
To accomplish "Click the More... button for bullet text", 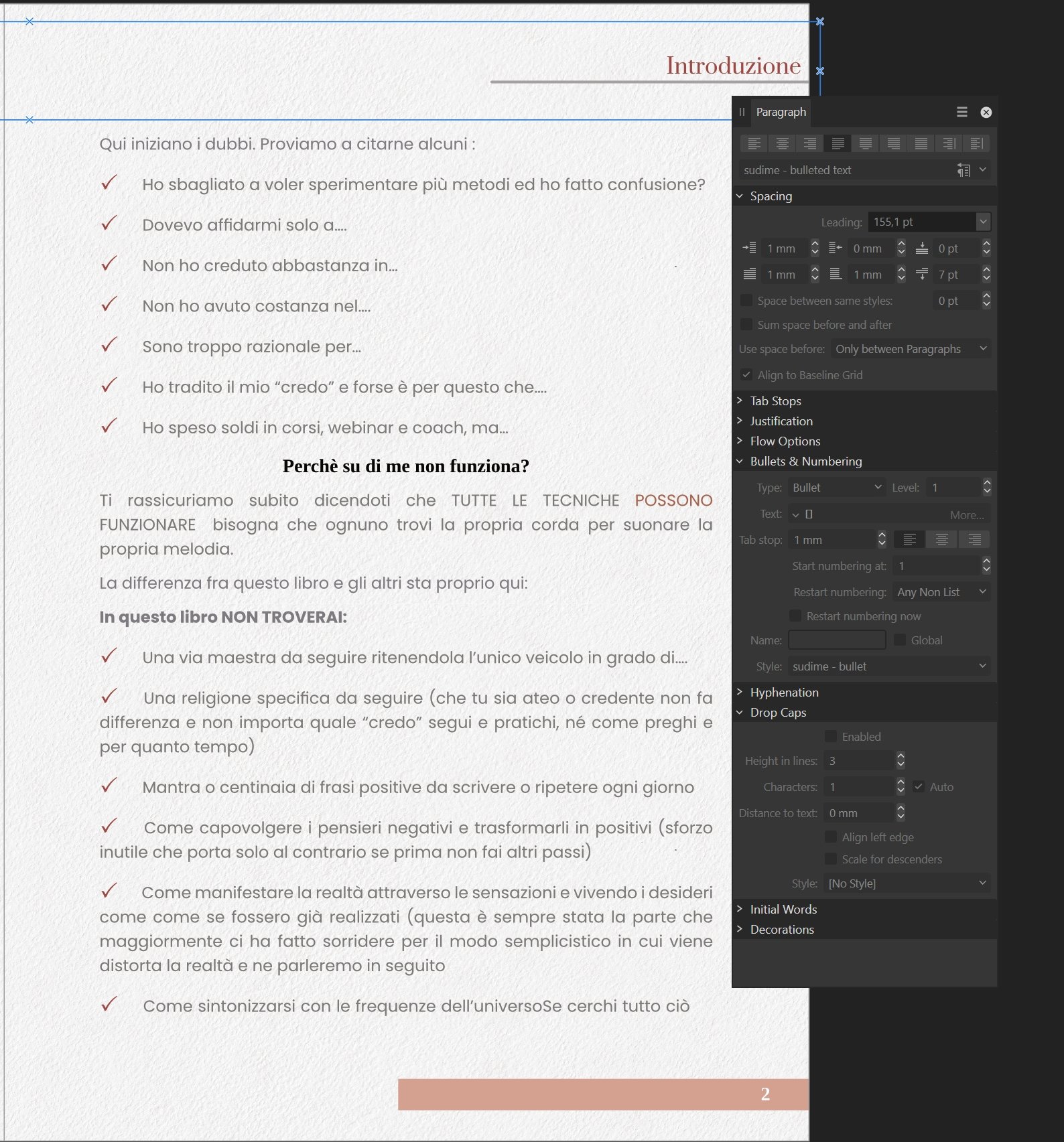I will click(x=967, y=515).
